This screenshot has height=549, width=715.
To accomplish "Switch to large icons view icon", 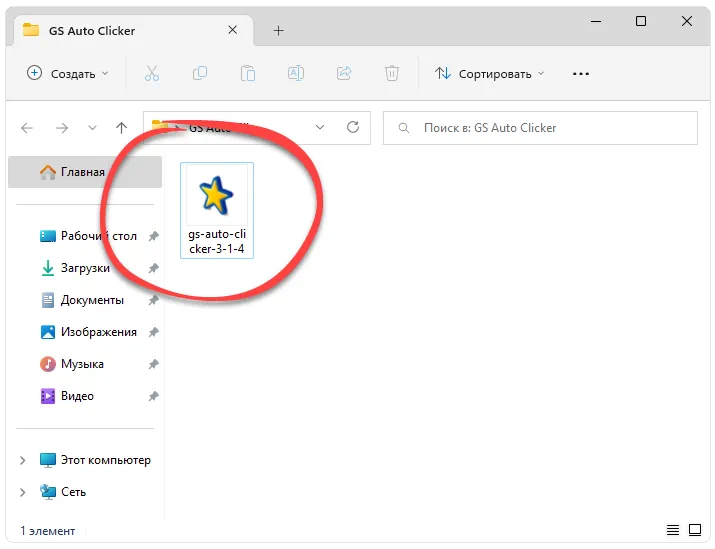I will 695,529.
